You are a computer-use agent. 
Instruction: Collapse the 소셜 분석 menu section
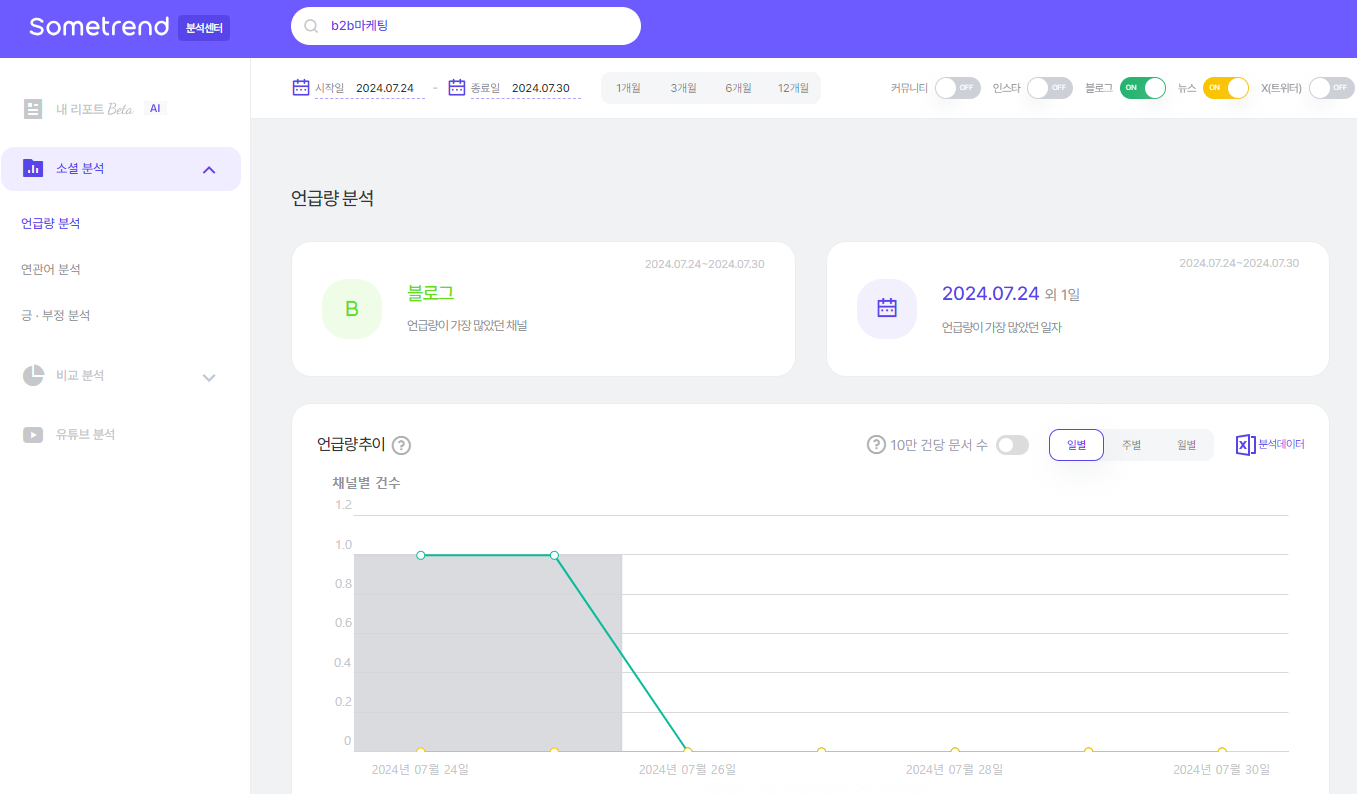pyautogui.click(x=209, y=170)
